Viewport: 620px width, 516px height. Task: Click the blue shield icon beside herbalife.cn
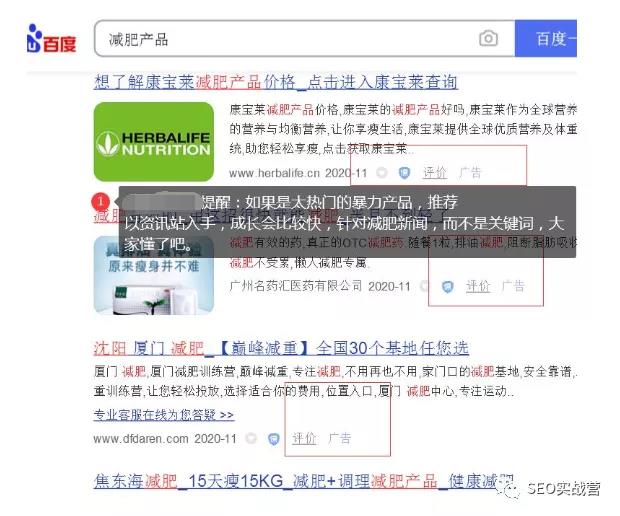[x=404, y=173]
